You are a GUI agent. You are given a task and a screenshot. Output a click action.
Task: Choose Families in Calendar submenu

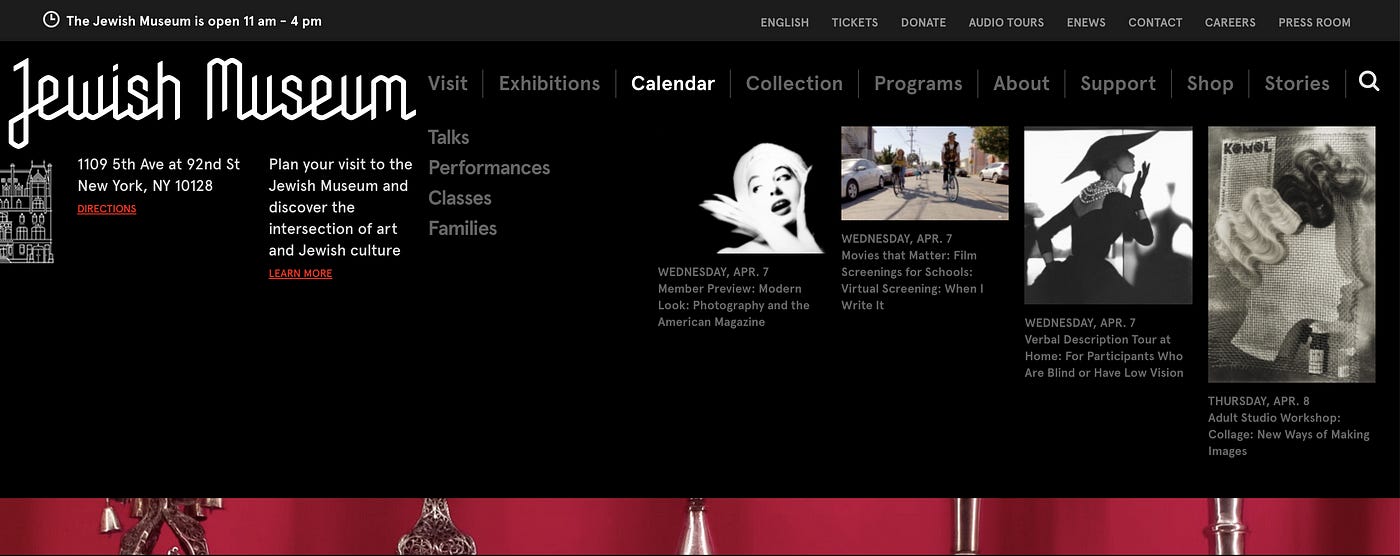point(462,228)
